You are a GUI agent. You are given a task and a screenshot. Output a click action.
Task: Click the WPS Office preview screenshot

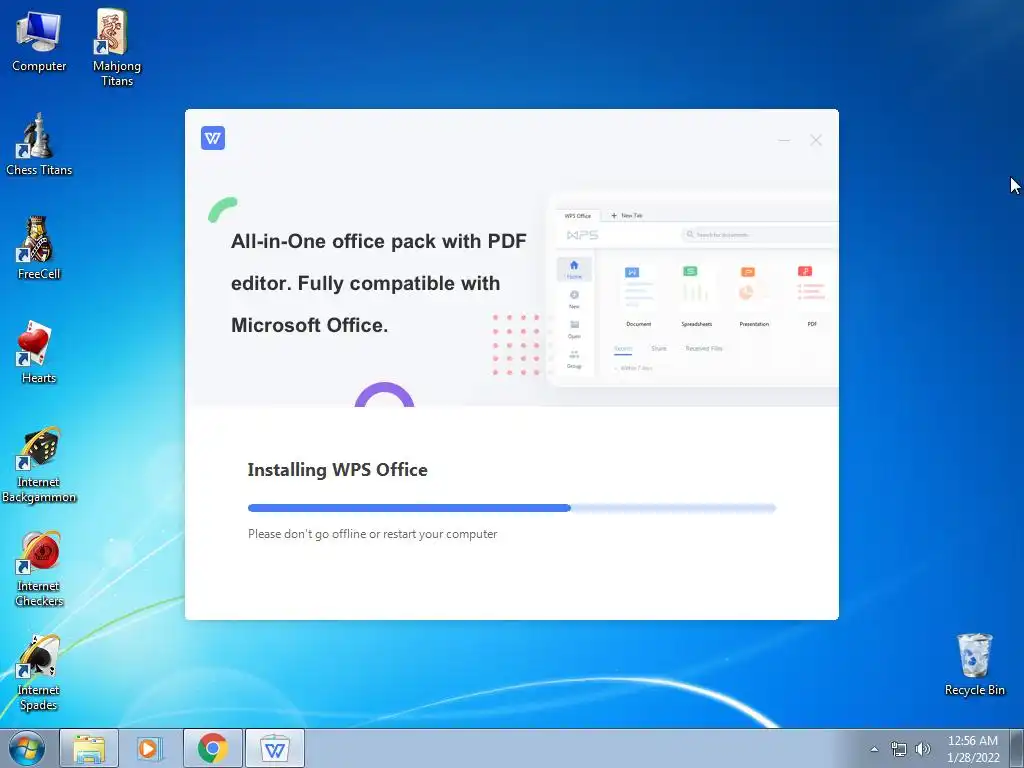coord(692,290)
